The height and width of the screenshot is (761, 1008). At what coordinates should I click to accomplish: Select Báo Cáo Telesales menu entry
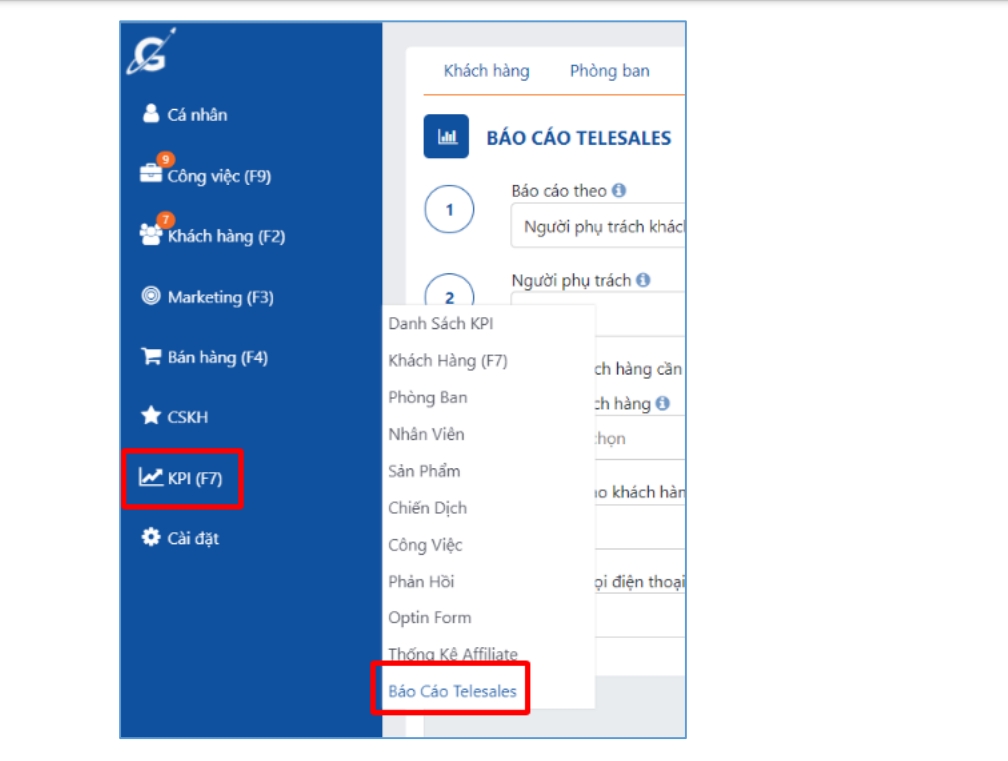tap(452, 691)
